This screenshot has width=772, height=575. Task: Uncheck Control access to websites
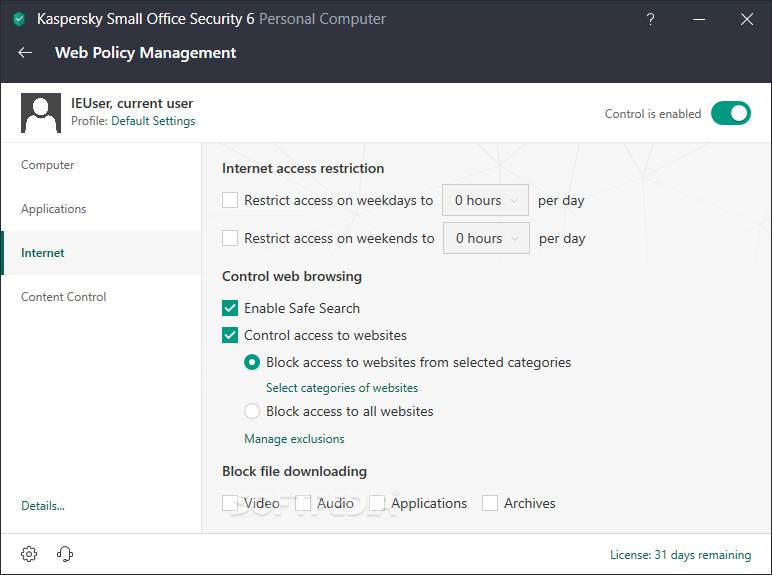coord(230,335)
